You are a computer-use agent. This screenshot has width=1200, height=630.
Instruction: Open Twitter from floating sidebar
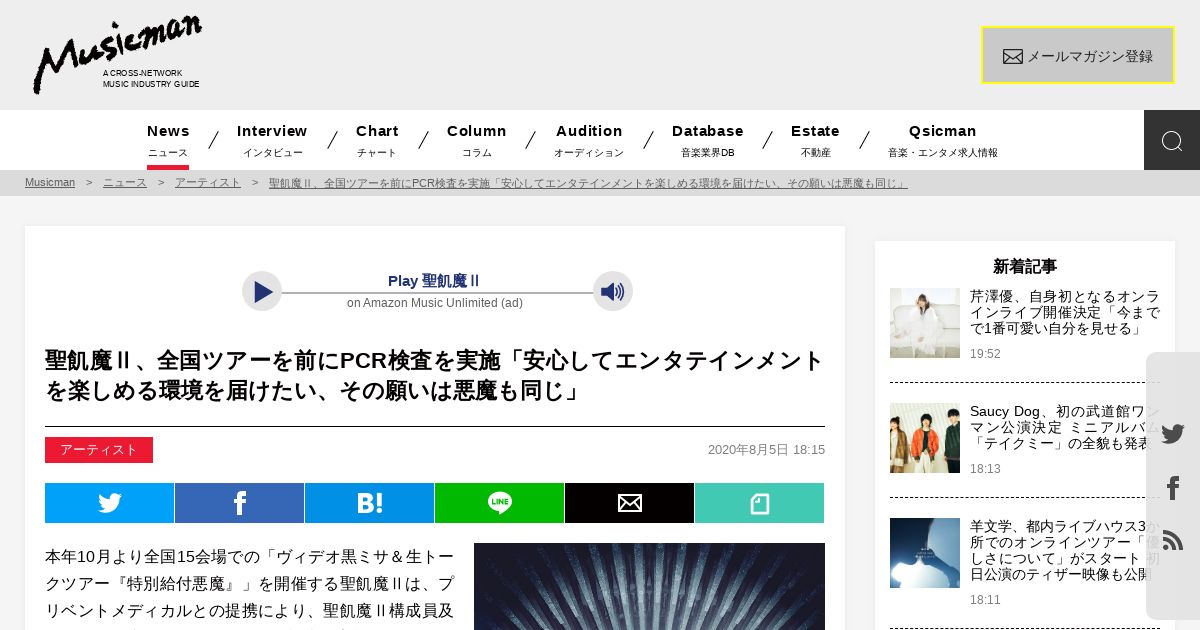tap(1173, 434)
